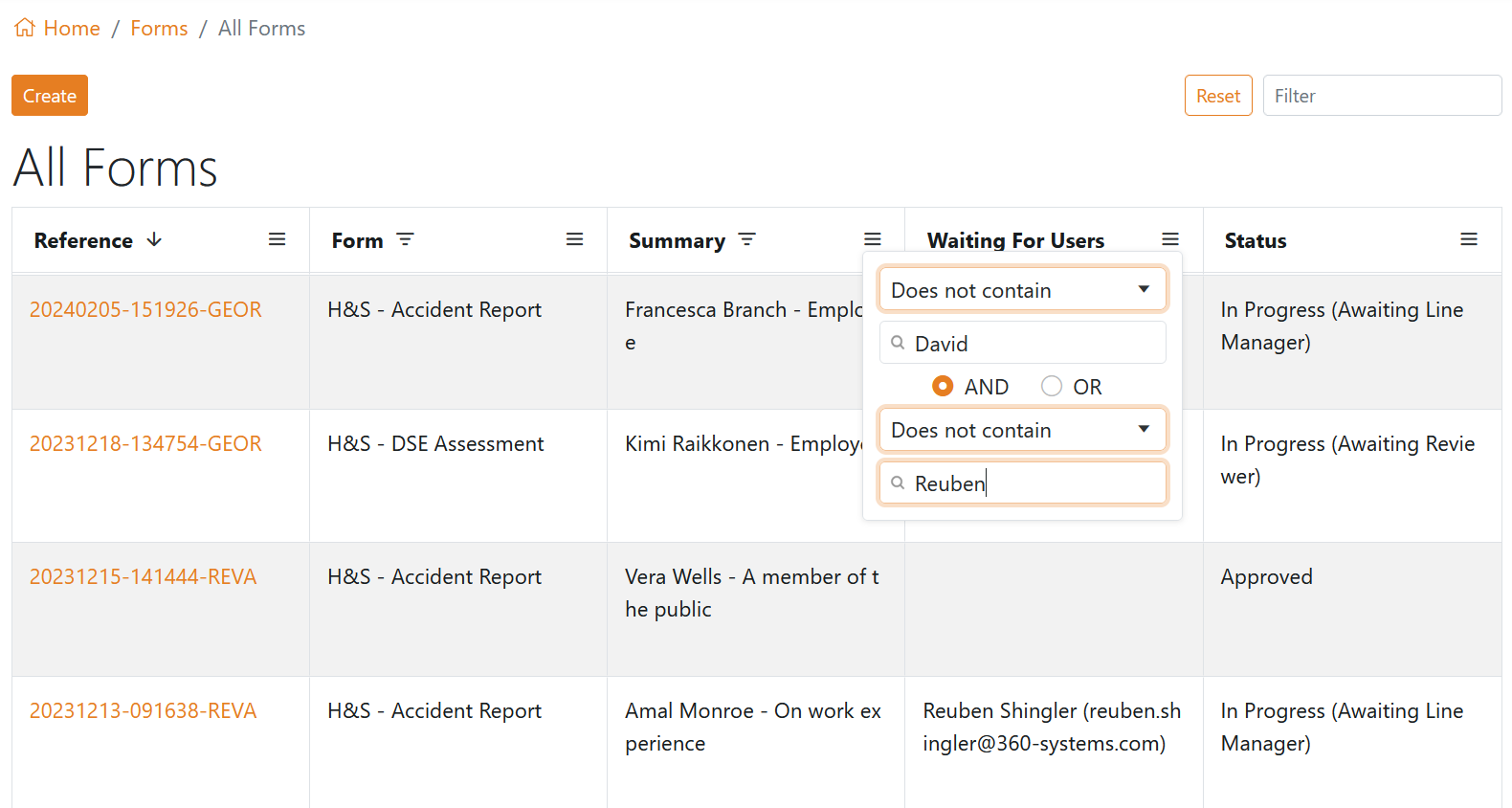Screen dimensions: 1512x808
Task: Click the Reset button
Action: tap(1217, 96)
